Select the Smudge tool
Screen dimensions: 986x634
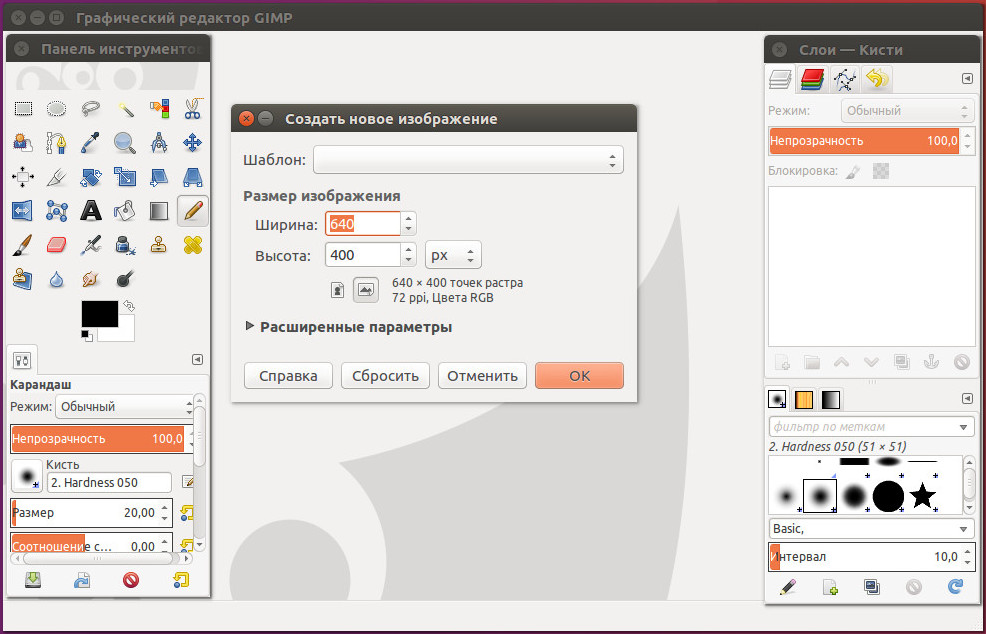point(91,279)
